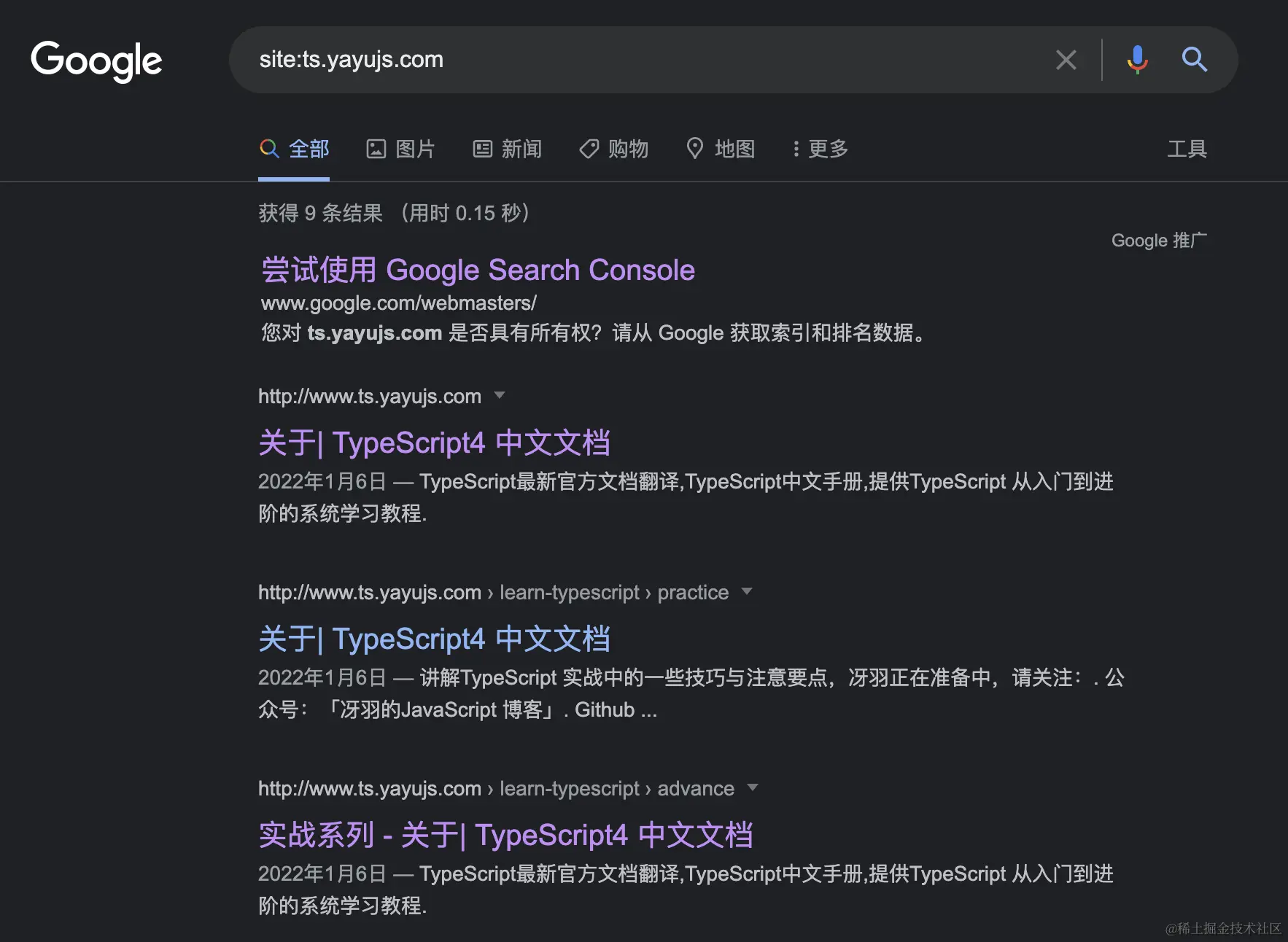1288x942 pixels.
Task: Open the practice page TypeScript4 中文文档 result
Action: 434,639
